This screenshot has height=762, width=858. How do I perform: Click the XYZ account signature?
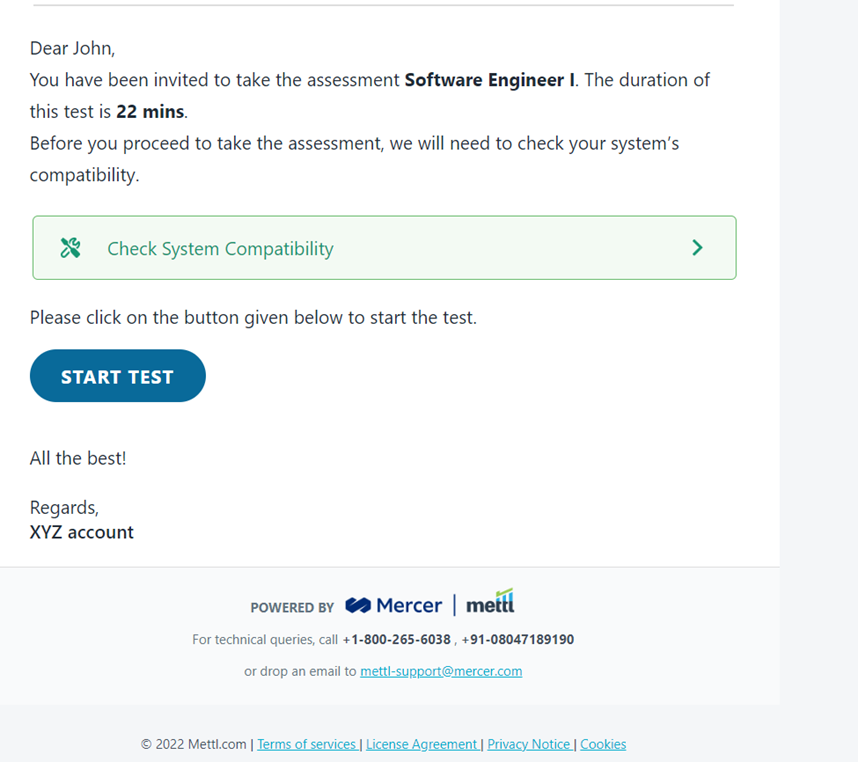point(82,532)
